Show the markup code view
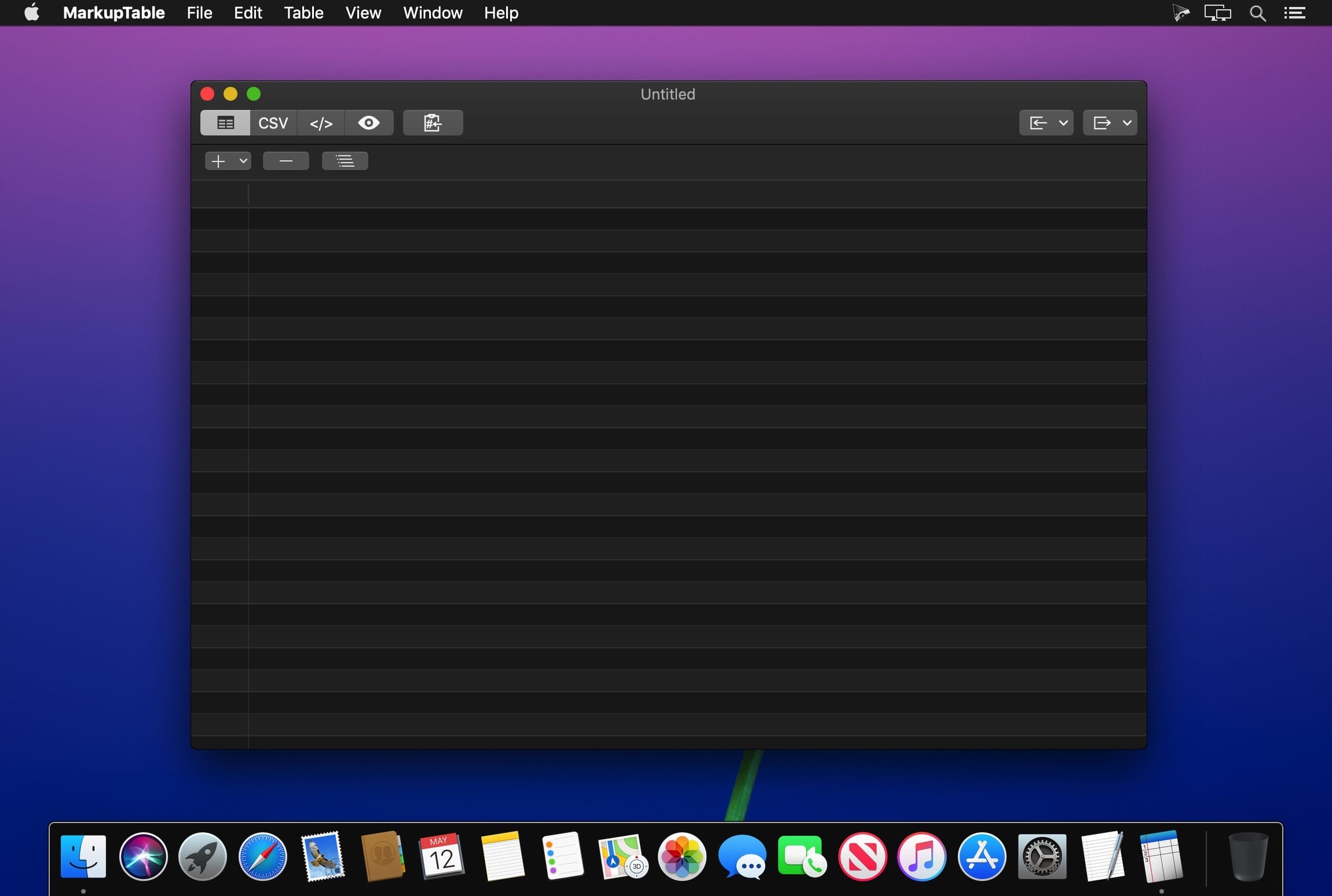 pyautogui.click(x=321, y=123)
